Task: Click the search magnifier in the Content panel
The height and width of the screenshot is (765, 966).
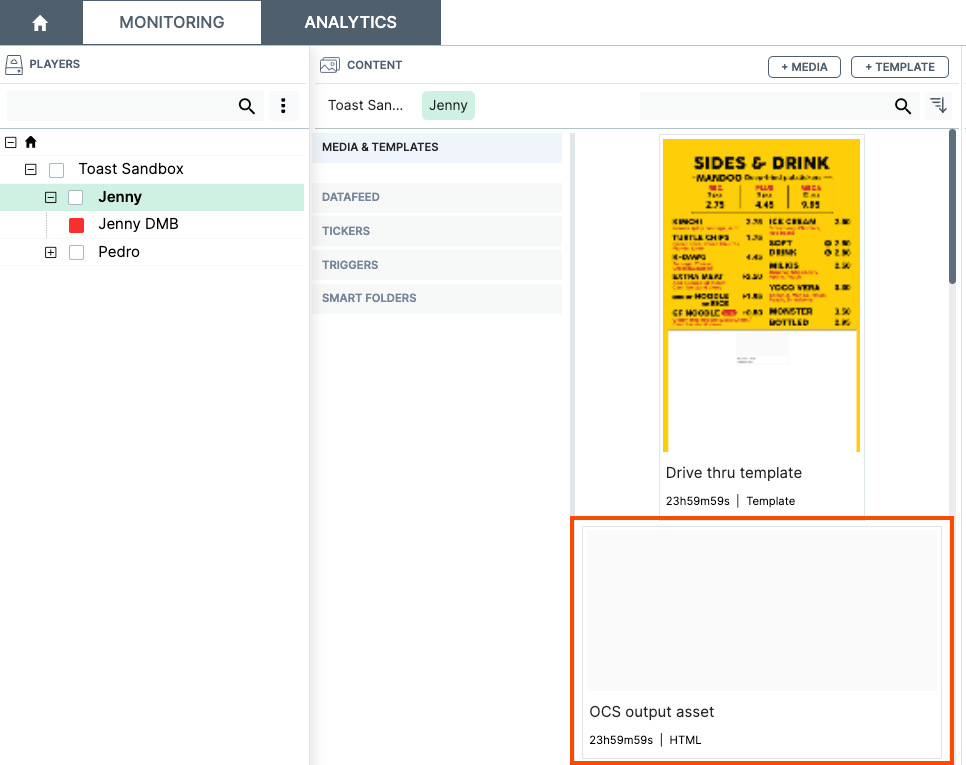Action: [x=903, y=105]
